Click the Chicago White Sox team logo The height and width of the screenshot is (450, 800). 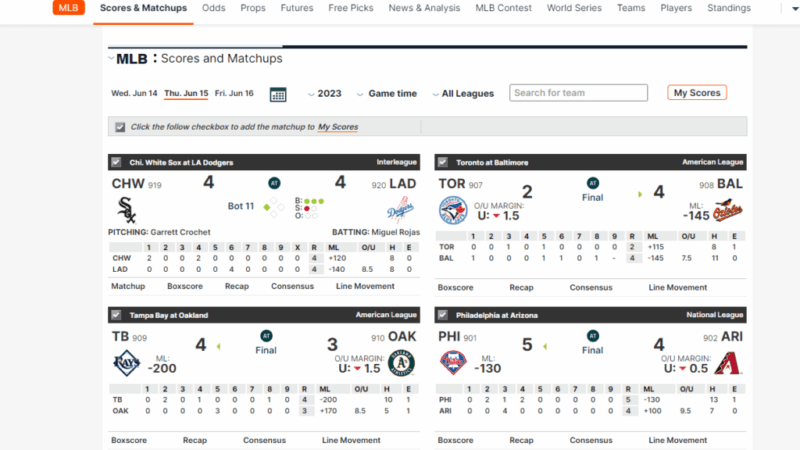pyautogui.click(x=126, y=209)
